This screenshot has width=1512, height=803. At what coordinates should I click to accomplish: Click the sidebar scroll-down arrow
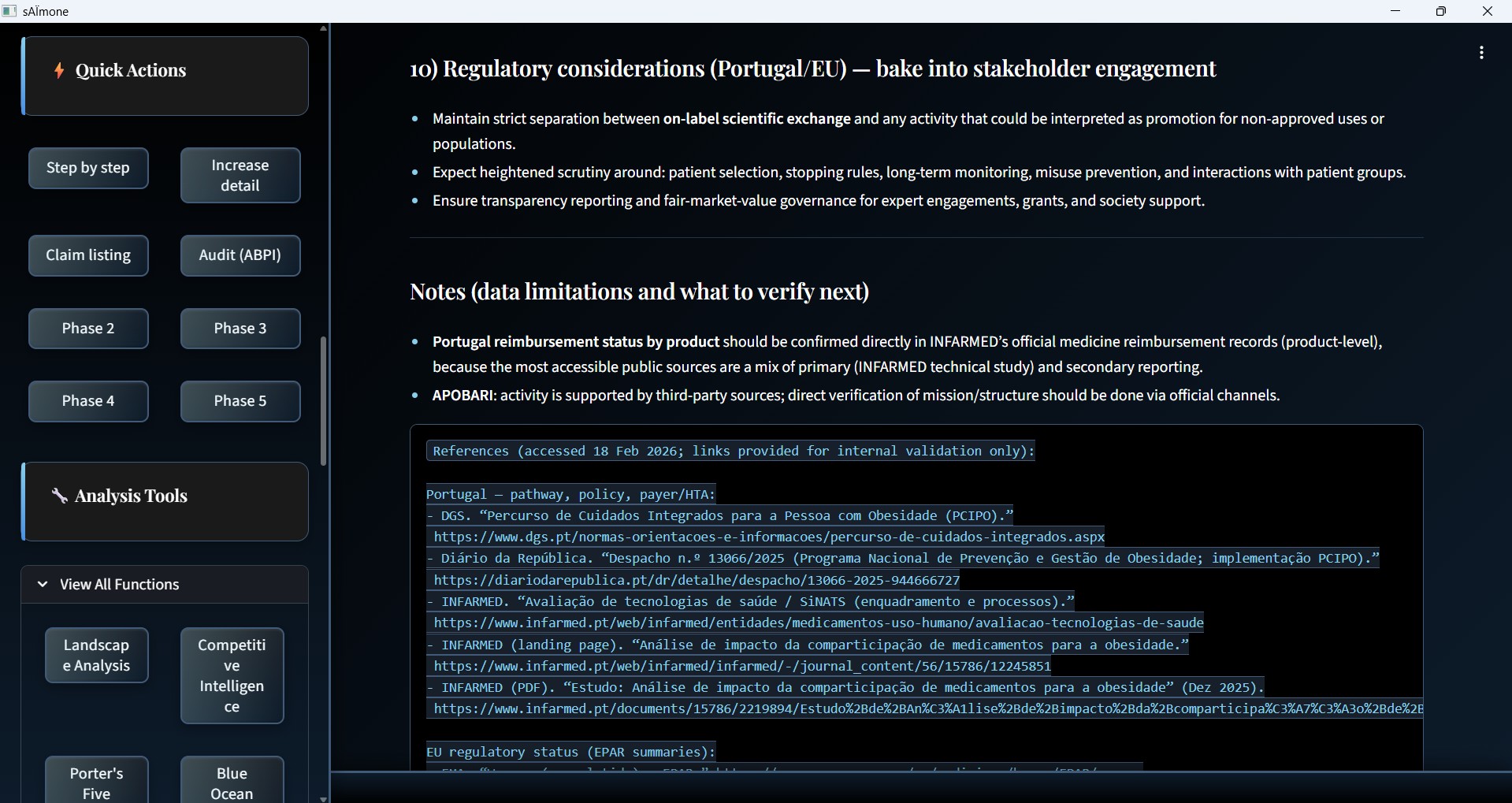(x=323, y=797)
